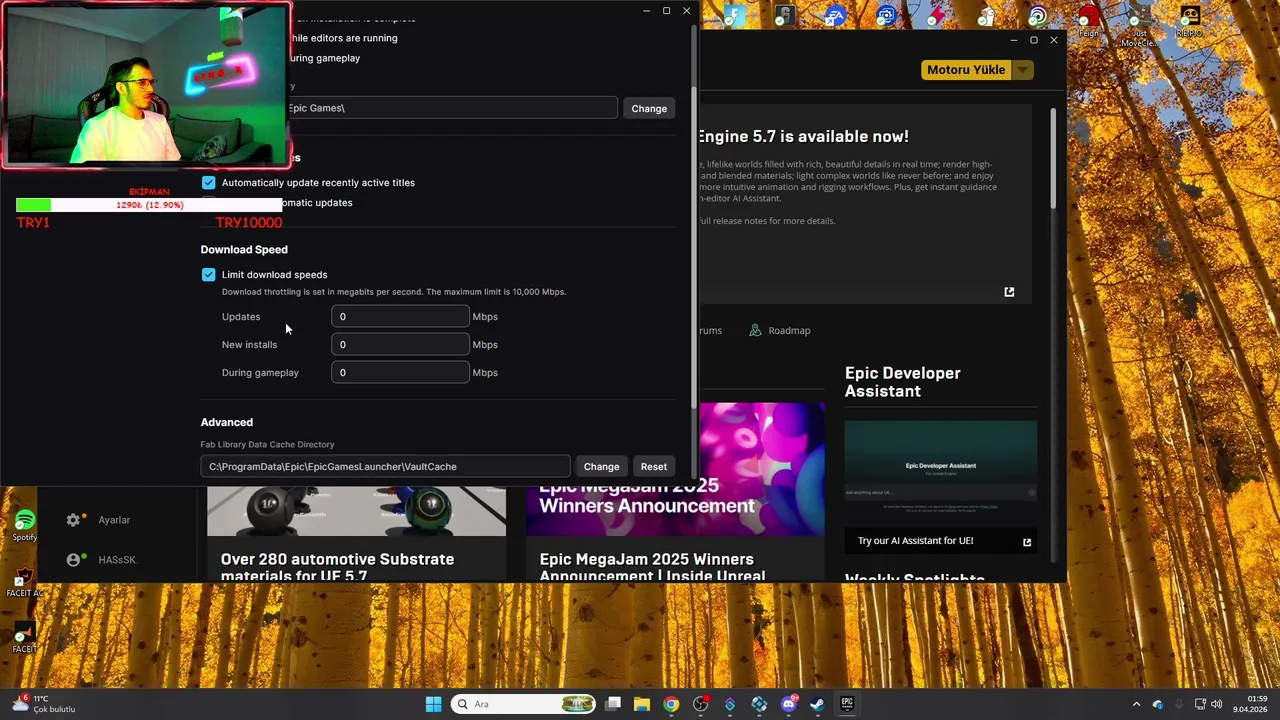Click the VaultCache directory path field
Viewport: 1280px width, 720px height.
pos(385,467)
